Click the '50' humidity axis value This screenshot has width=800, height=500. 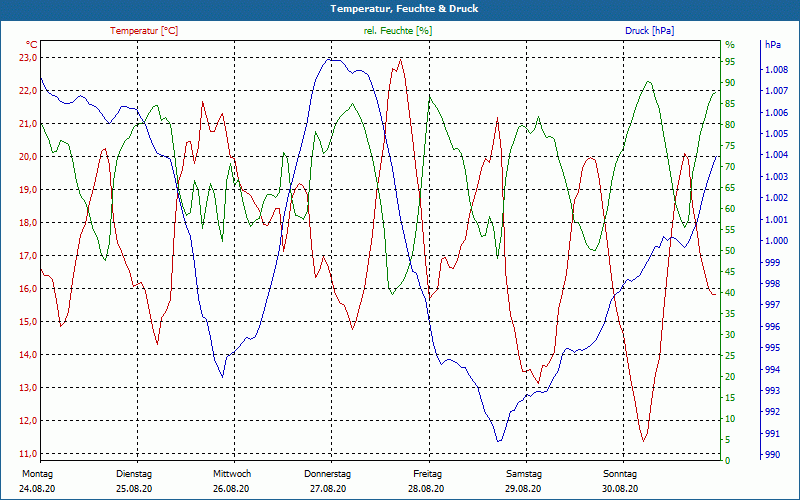[x=730, y=251]
